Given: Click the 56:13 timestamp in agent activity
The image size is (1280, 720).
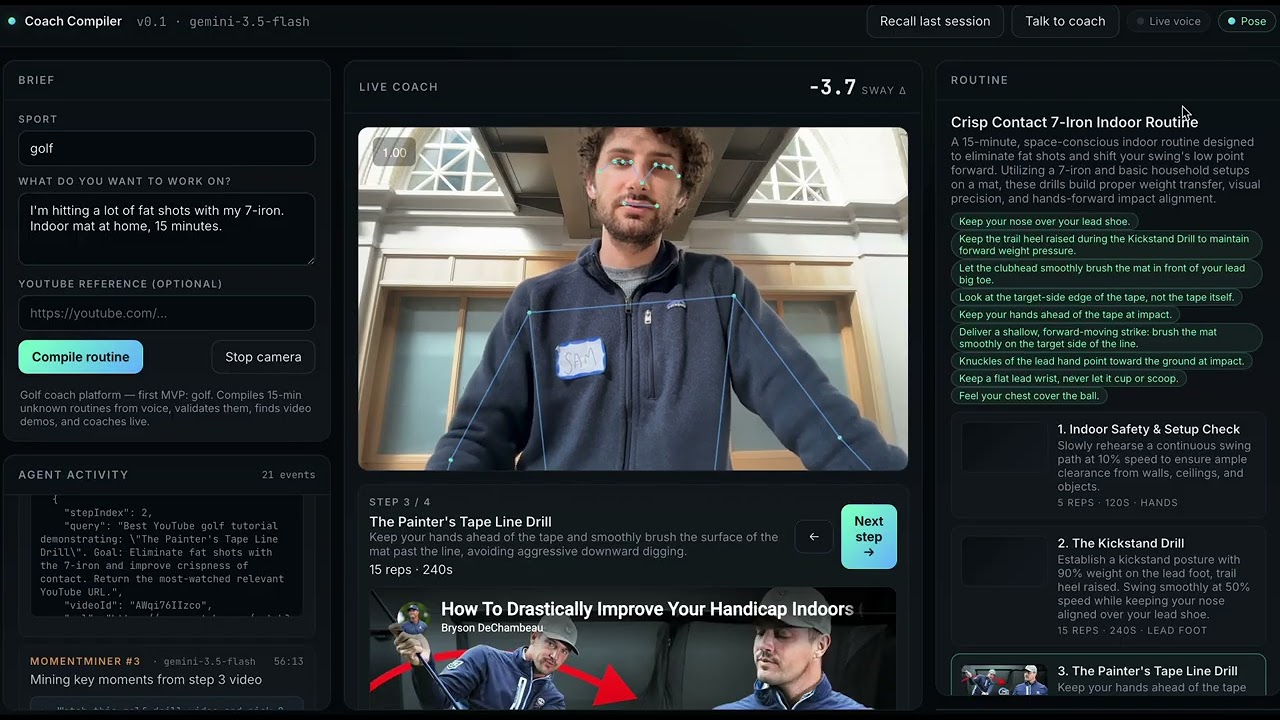Looking at the screenshot, I should pyautogui.click(x=288, y=662).
